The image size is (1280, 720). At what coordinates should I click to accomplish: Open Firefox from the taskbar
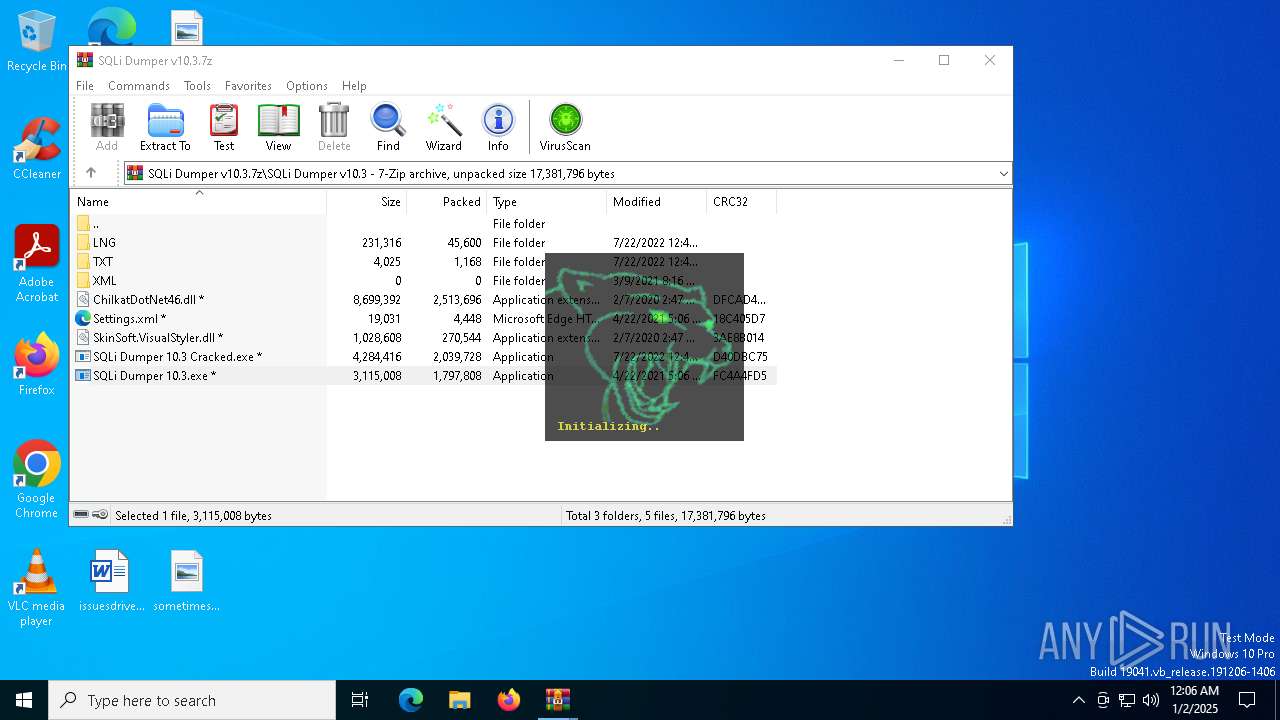[509, 700]
